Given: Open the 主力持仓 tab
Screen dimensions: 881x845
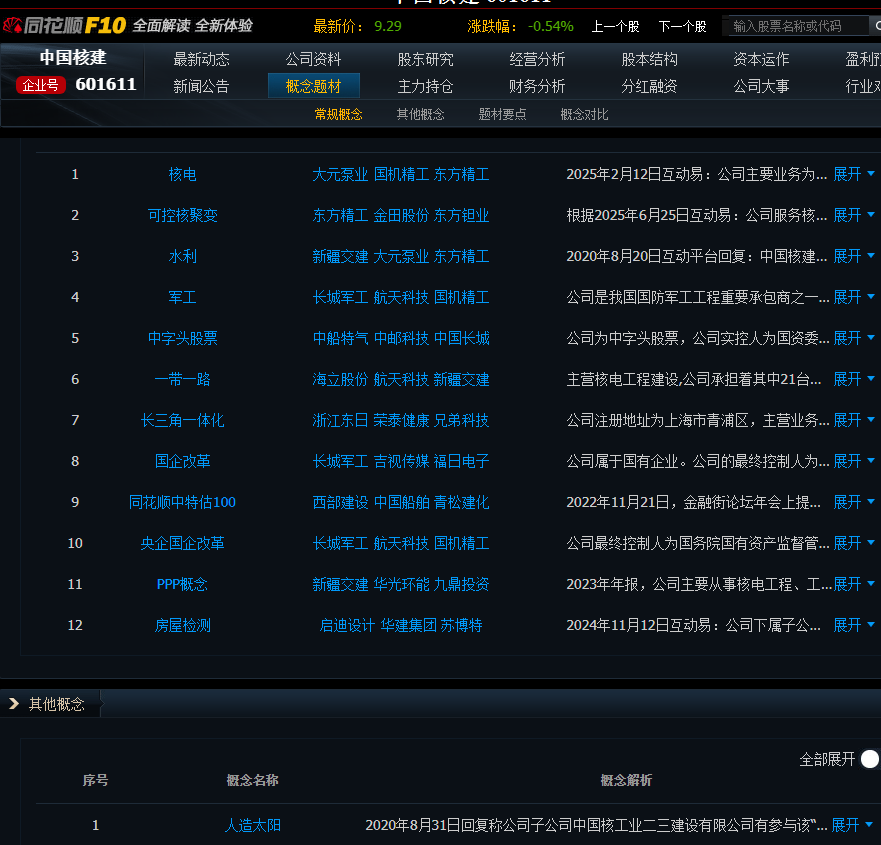Looking at the screenshot, I should (425, 86).
